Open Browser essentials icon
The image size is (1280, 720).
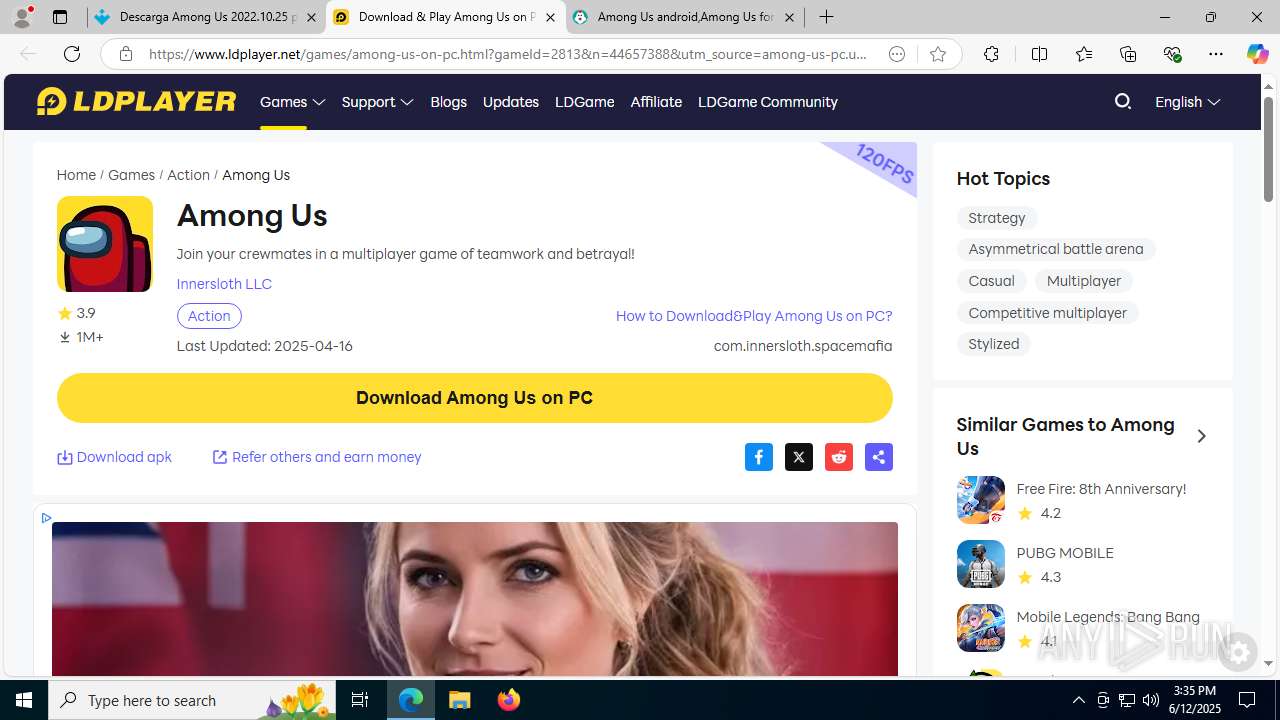1172,54
